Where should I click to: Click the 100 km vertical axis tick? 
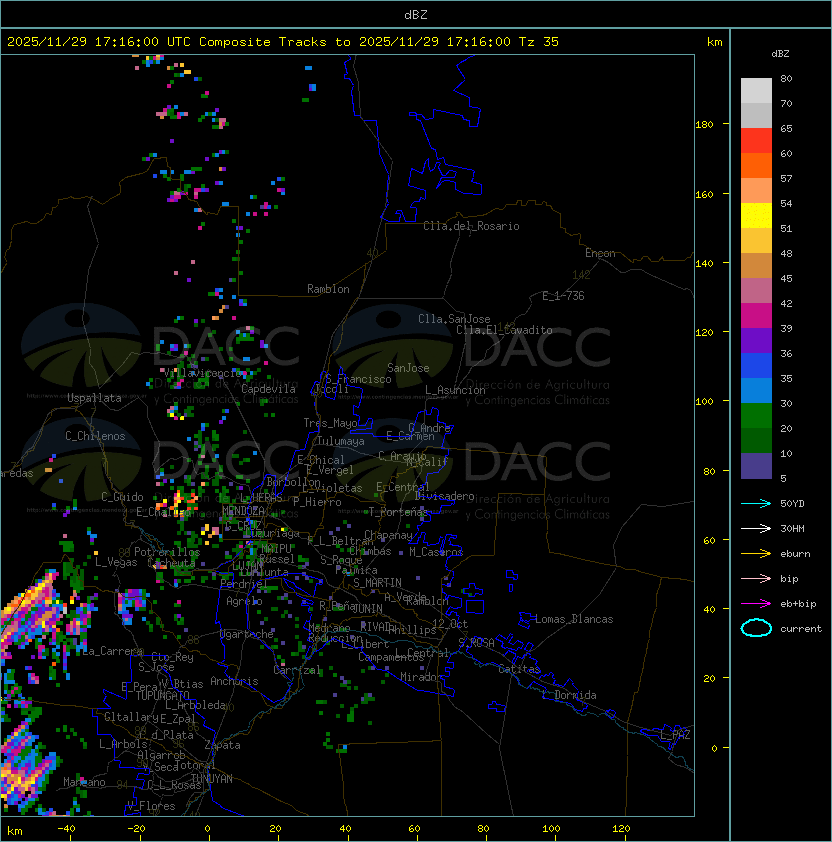(704, 401)
